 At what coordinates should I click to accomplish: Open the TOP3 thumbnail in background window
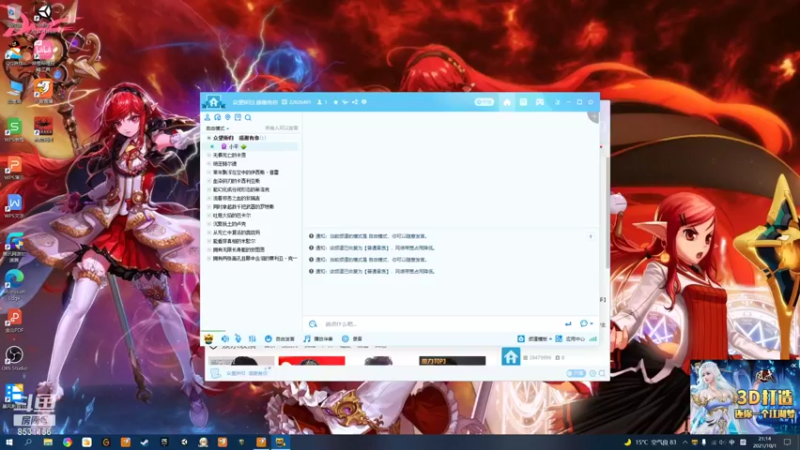(452, 361)
